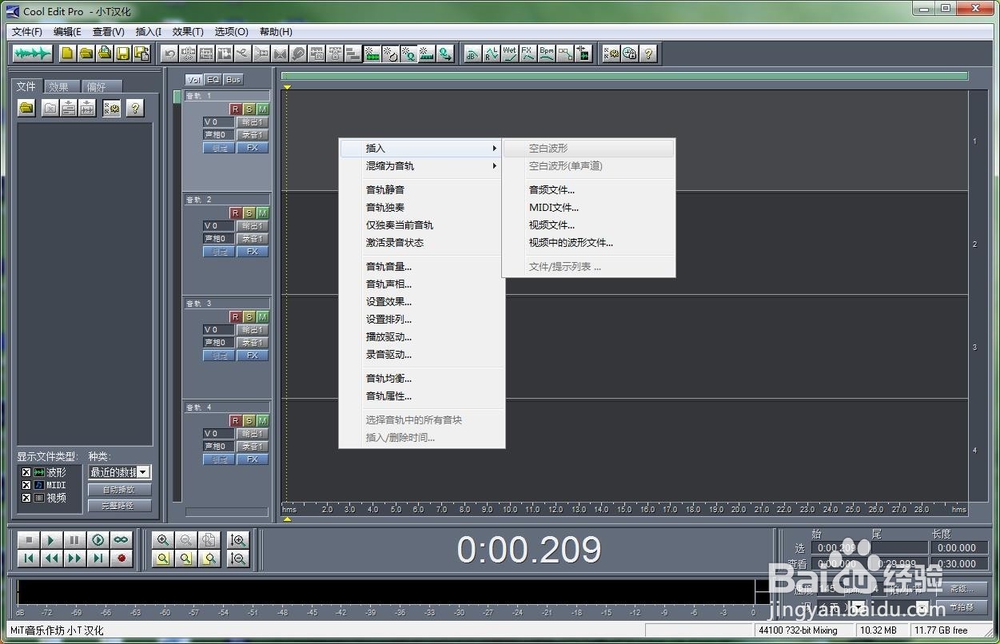1000x644 pixels.
Task: Uncheck the MIDI file type checkbox
Action: (x=26, y=485)
